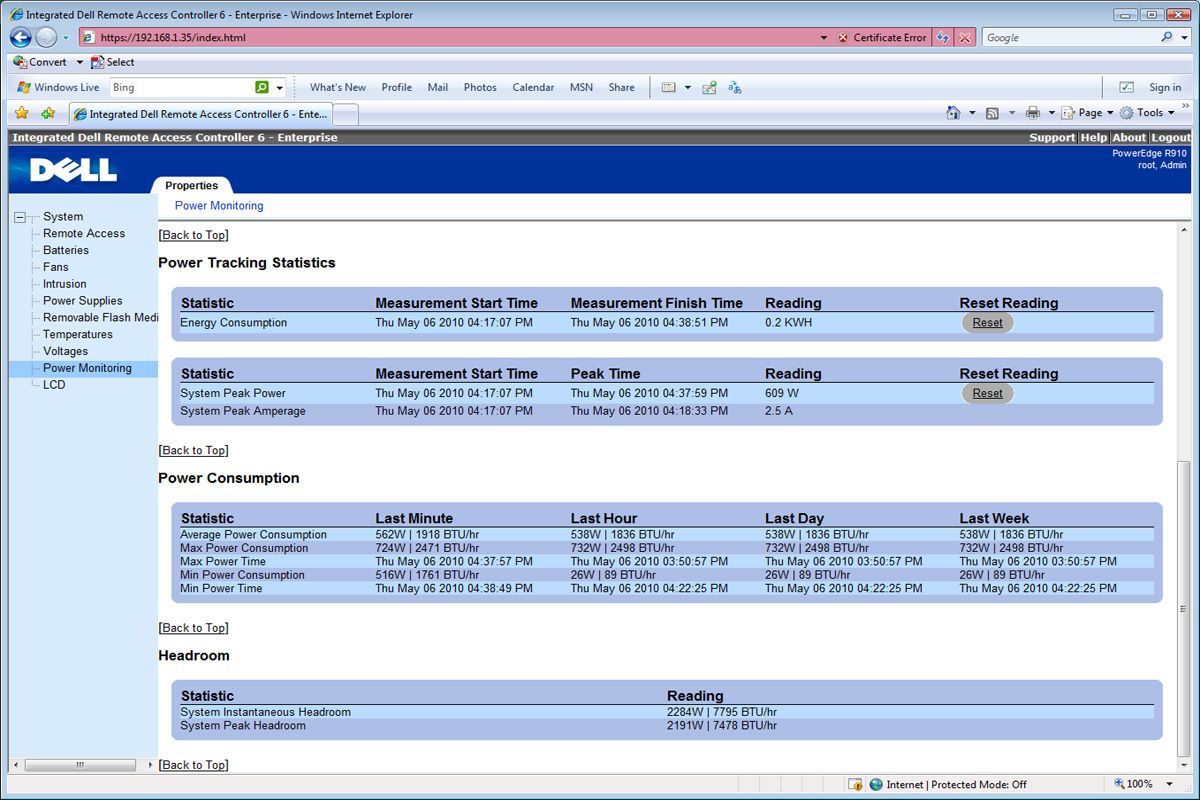The height and width of the screenshot is (800, 1200).
Task: Select Fans in navigation tree
Action: coord(56,267)
